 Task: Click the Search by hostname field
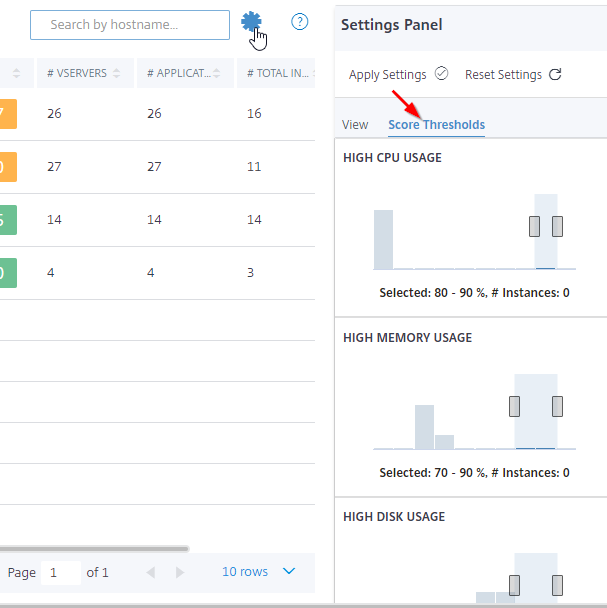(130, 25)
